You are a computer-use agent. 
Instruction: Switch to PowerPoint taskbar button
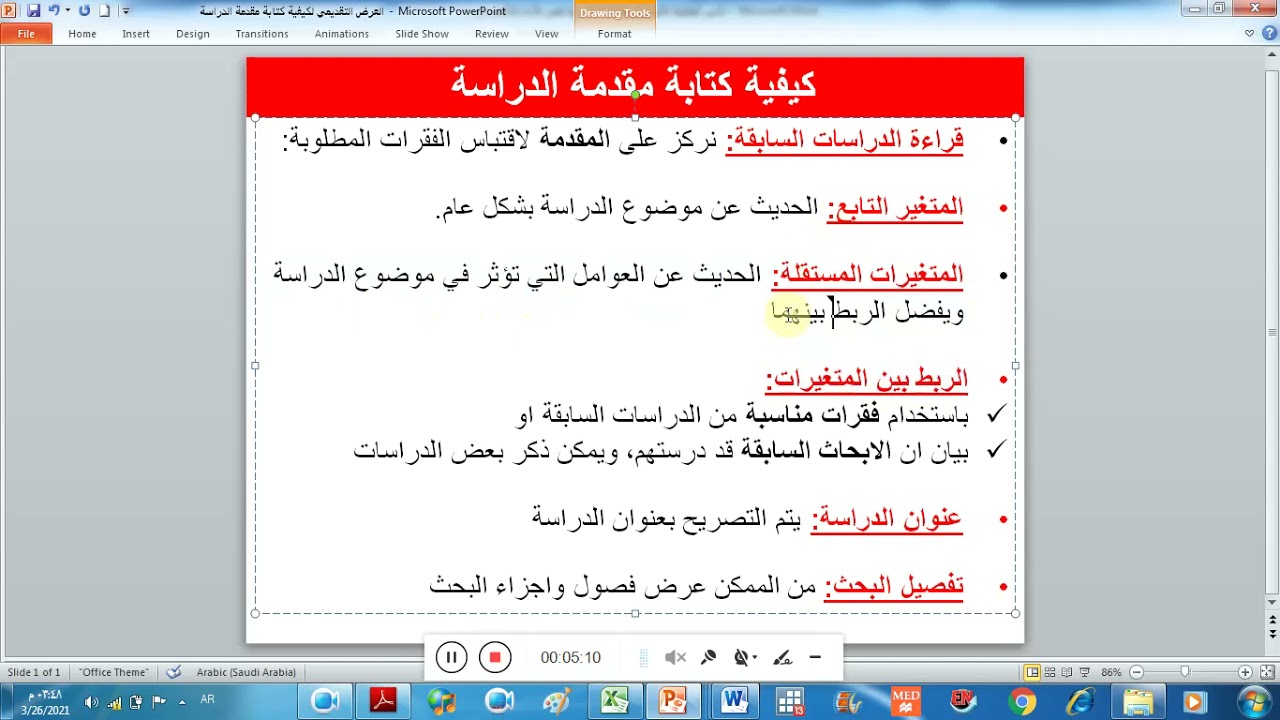(674, 702)
